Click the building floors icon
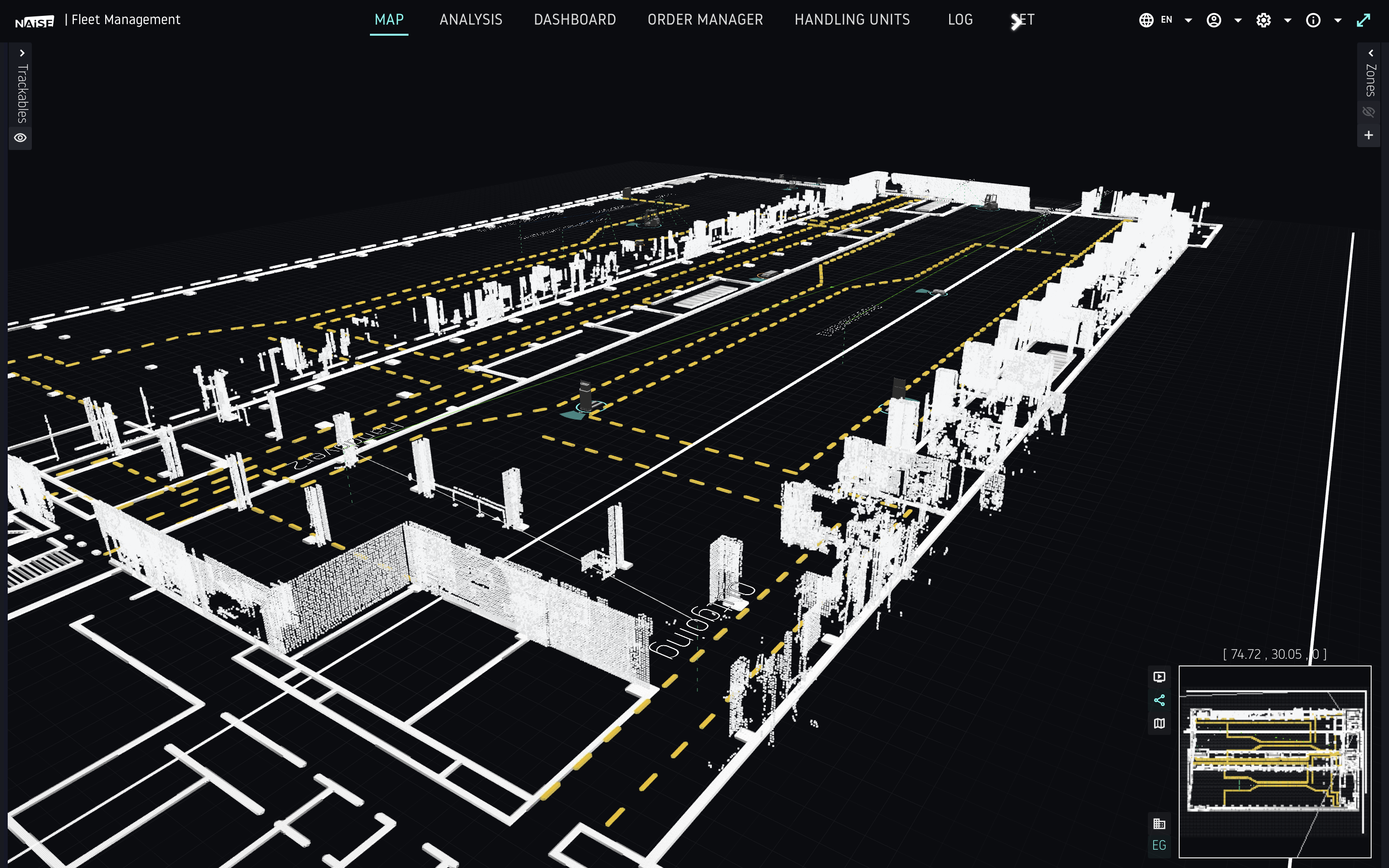This screenshot has width=1389, height=868. pyautogui.click(x=1159, y=824)
